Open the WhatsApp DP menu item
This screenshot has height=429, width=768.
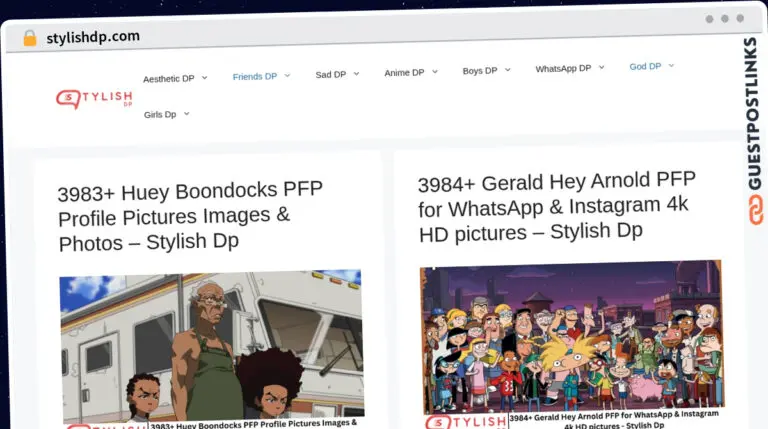pos(563,69)
